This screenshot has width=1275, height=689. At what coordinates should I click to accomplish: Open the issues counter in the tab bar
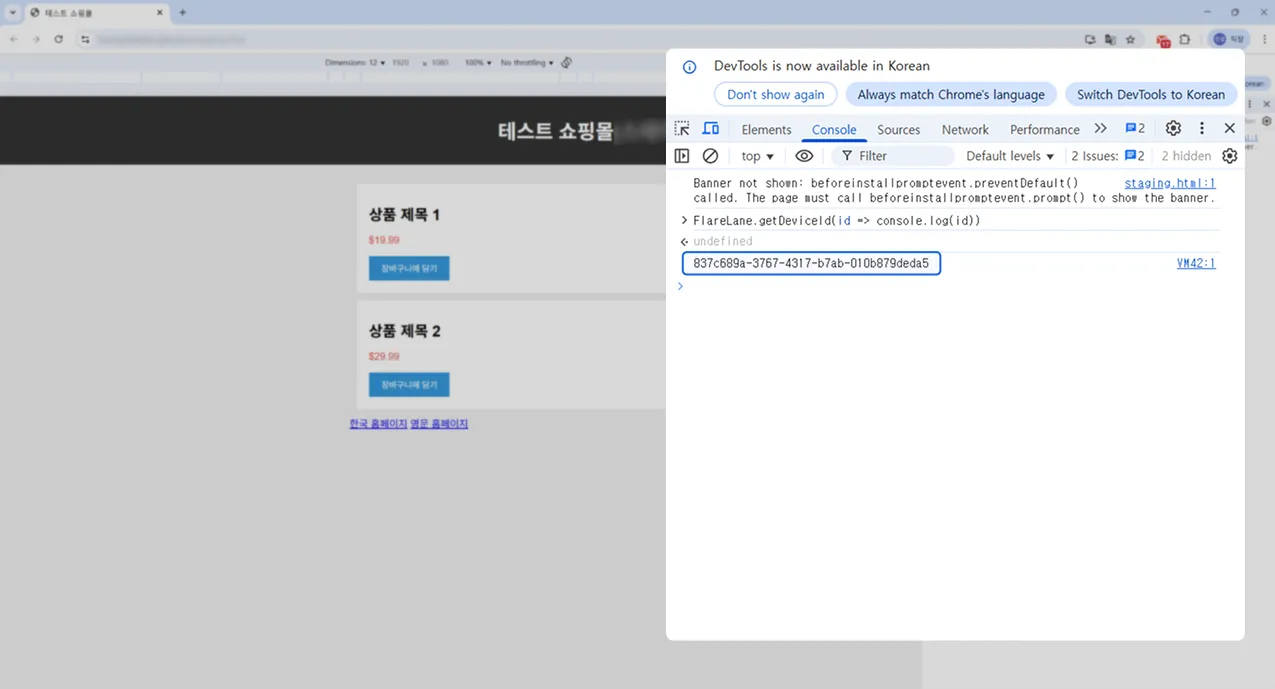tap(1135, 129)
